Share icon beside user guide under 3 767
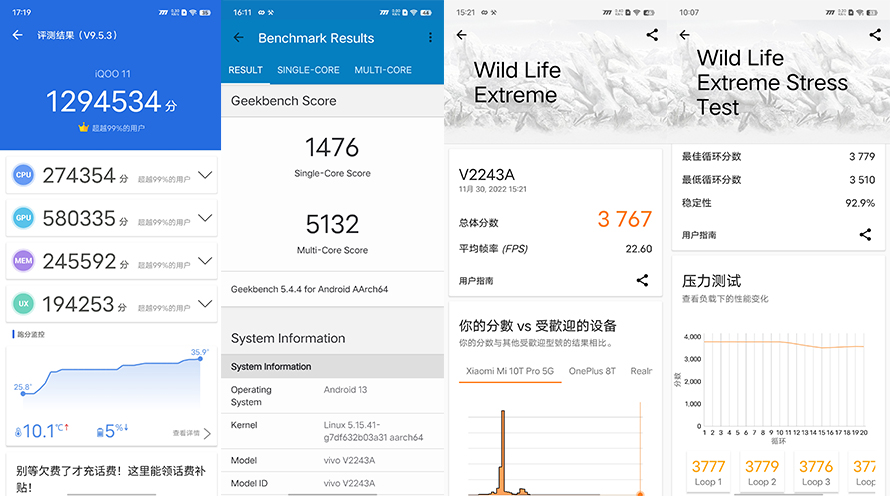Viewport: 890px width, 496px height. pyautogui.click(x=642, y=280)
